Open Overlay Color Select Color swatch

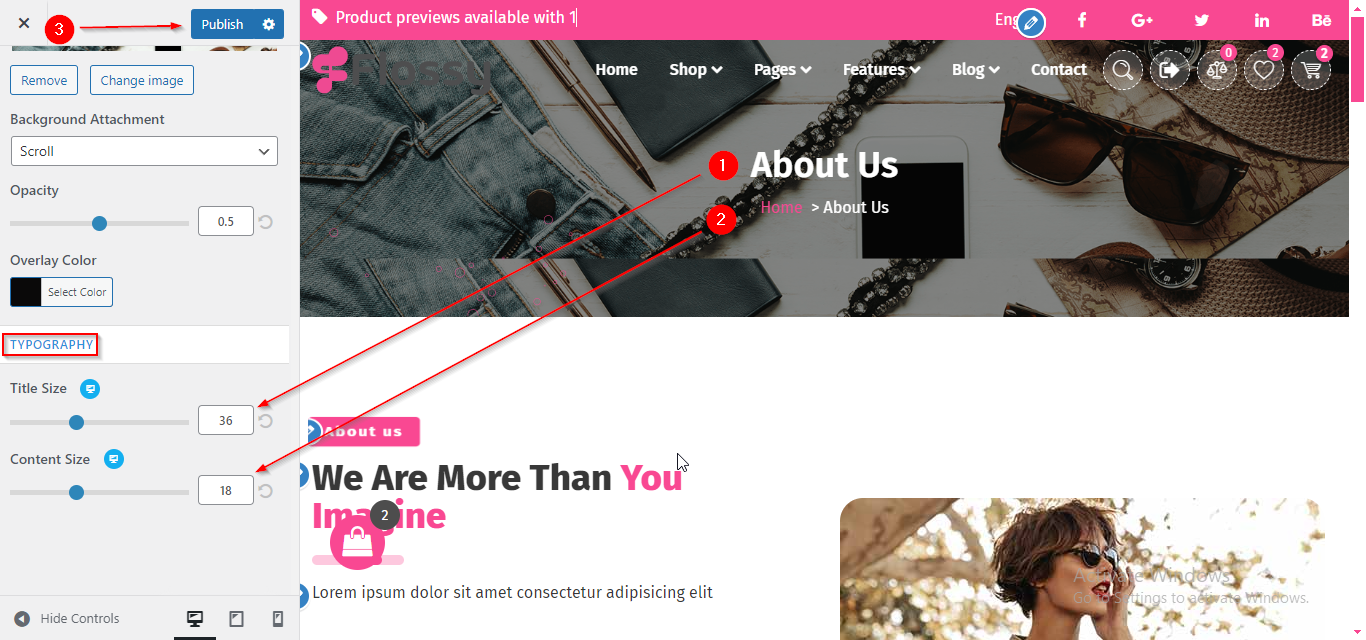click(61, 292)
